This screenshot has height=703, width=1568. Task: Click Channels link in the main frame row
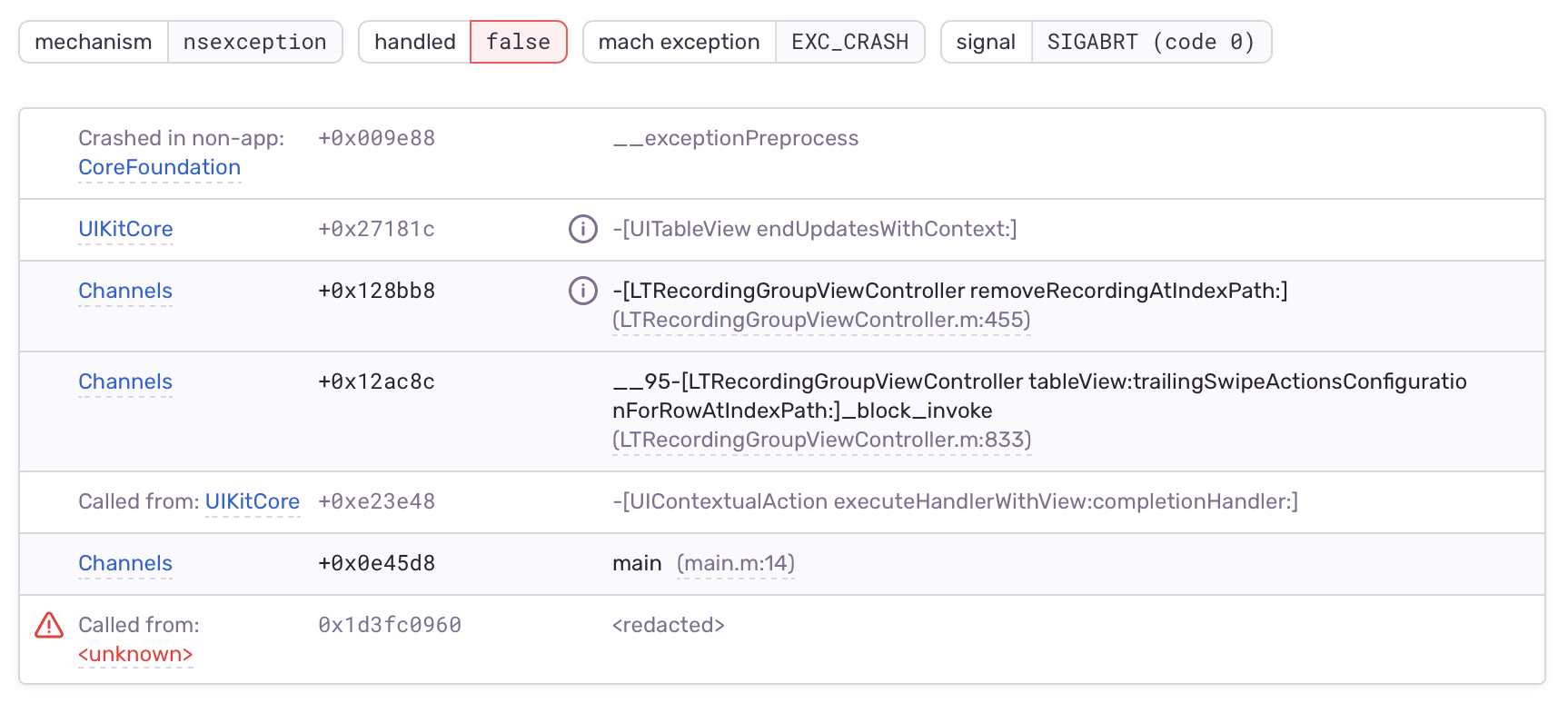point(125,563)
